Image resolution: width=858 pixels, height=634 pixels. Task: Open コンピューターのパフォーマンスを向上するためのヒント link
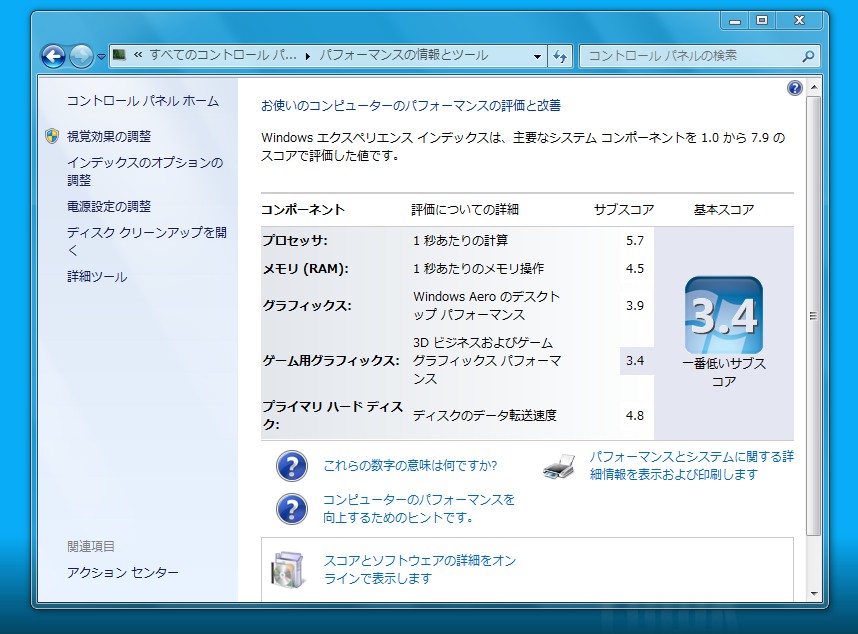click(x=419, y=508)
